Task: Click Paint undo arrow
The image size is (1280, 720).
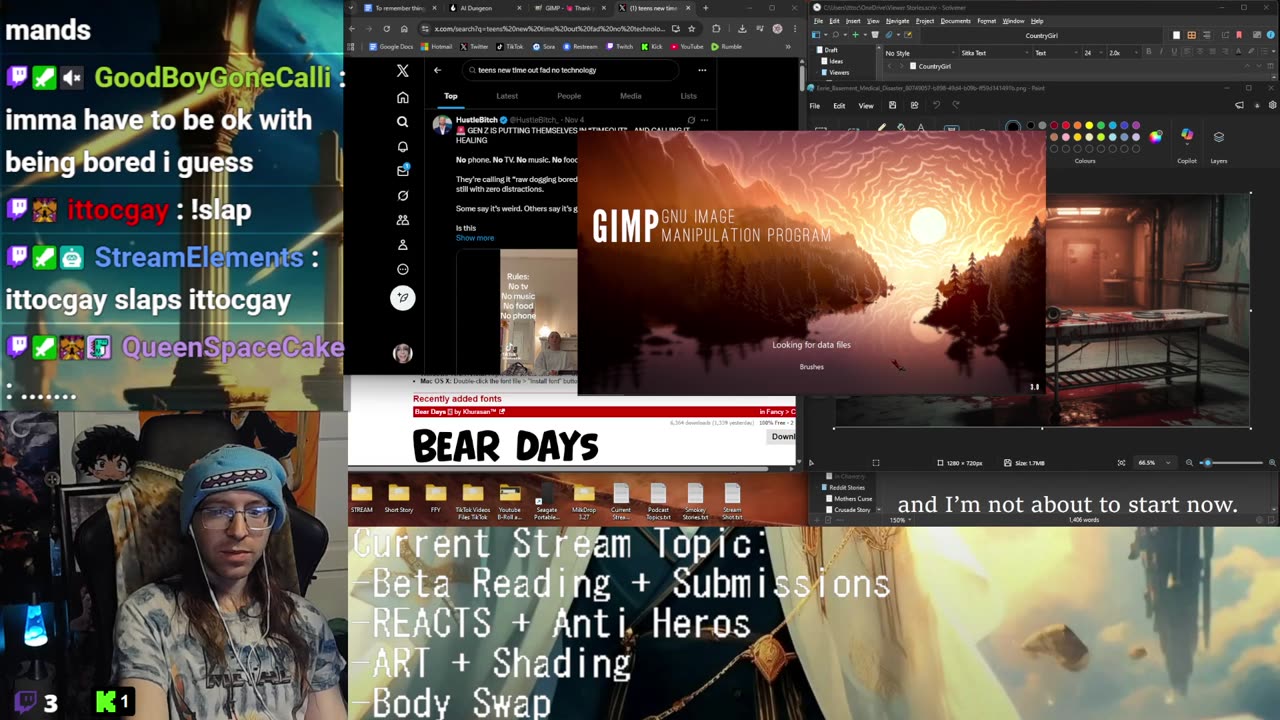Action: 937,105
